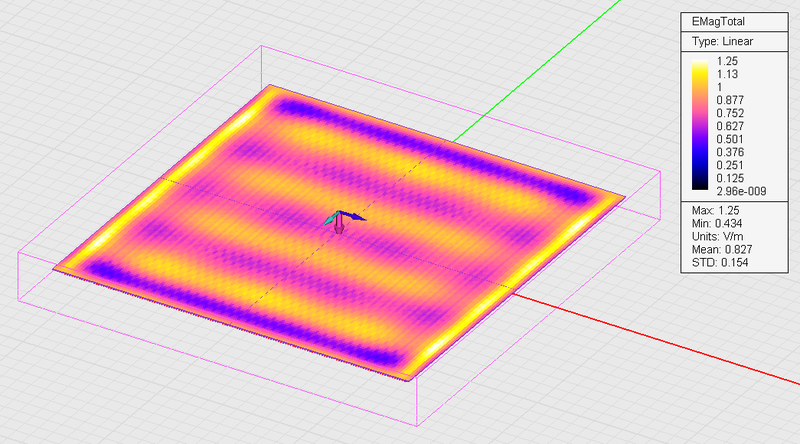Click the 1.25 top scale value
800x444 pixels.
727,61
